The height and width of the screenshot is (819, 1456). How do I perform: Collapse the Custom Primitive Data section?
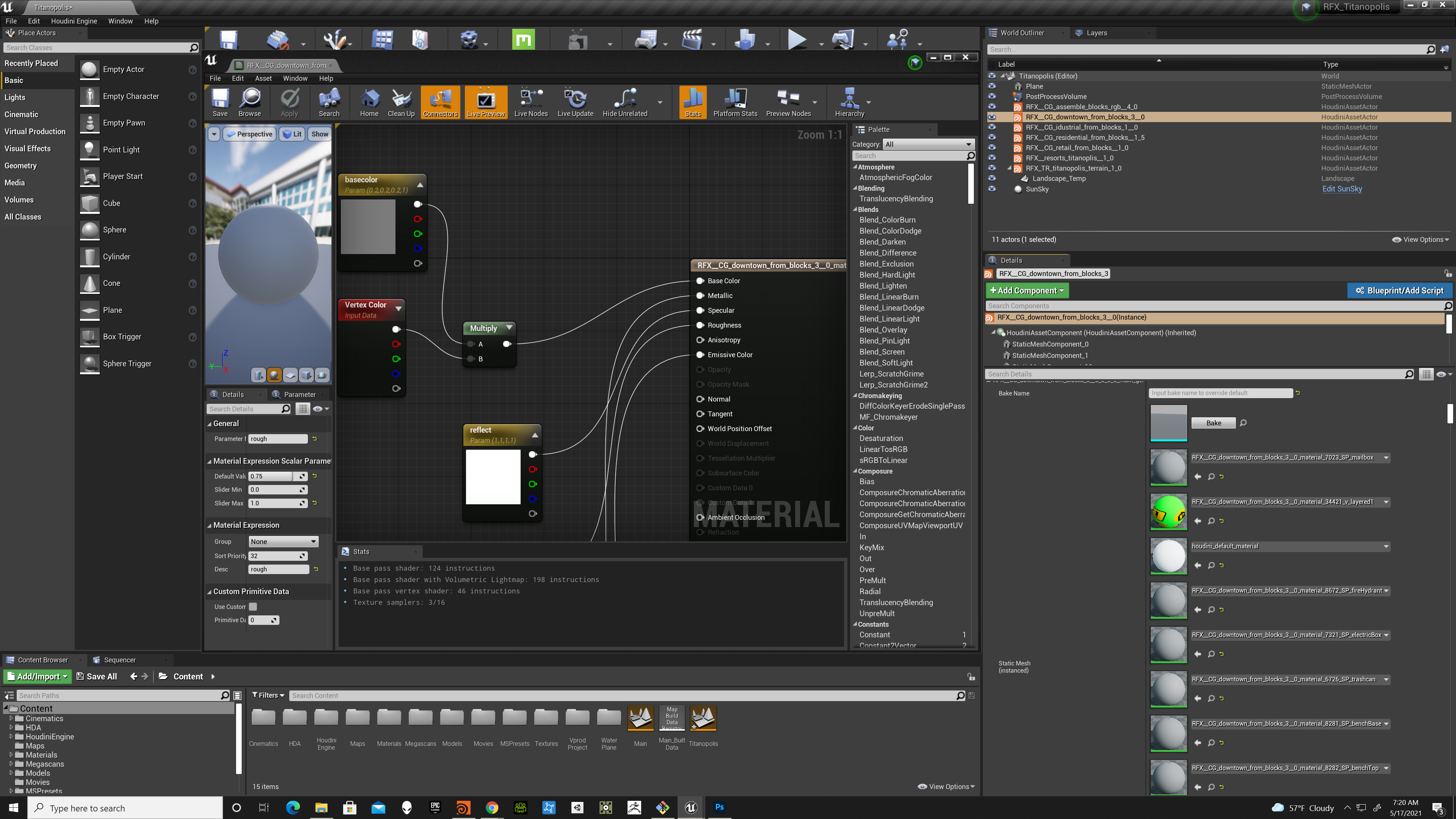[x=209, y=592]
